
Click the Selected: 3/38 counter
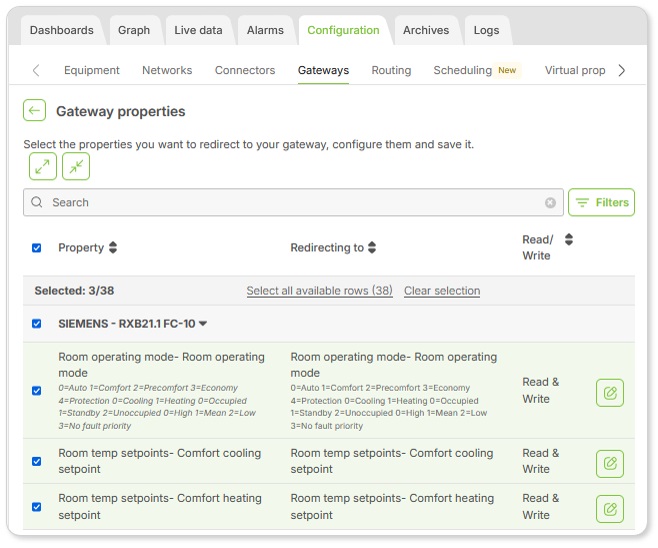[74, 291]
